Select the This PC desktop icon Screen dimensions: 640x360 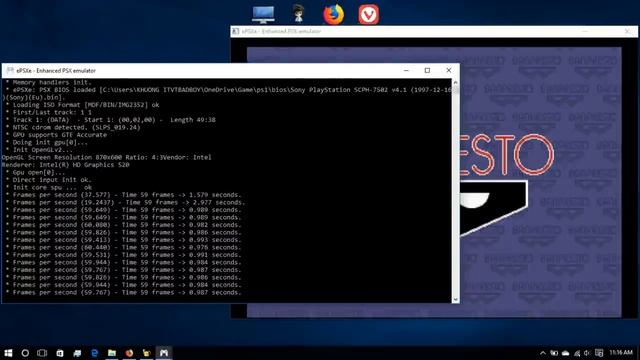pyautogui.click(x=263, y=14)
